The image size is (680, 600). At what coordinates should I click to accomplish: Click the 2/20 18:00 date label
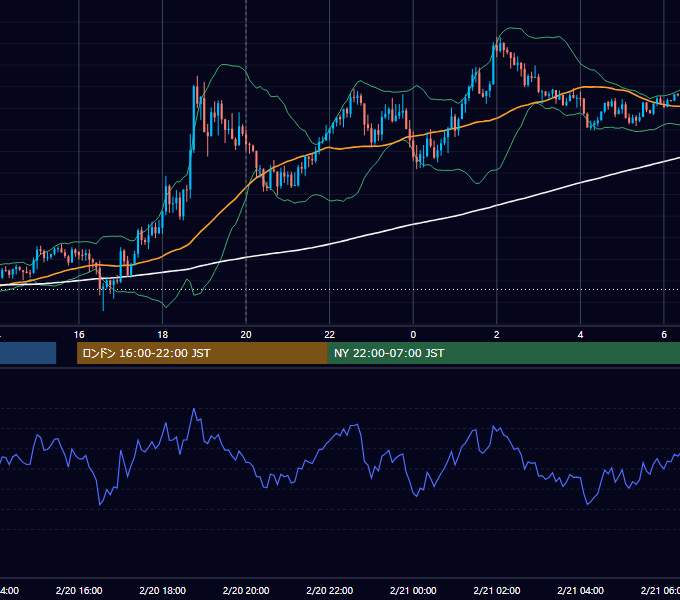tap(163, 590)
